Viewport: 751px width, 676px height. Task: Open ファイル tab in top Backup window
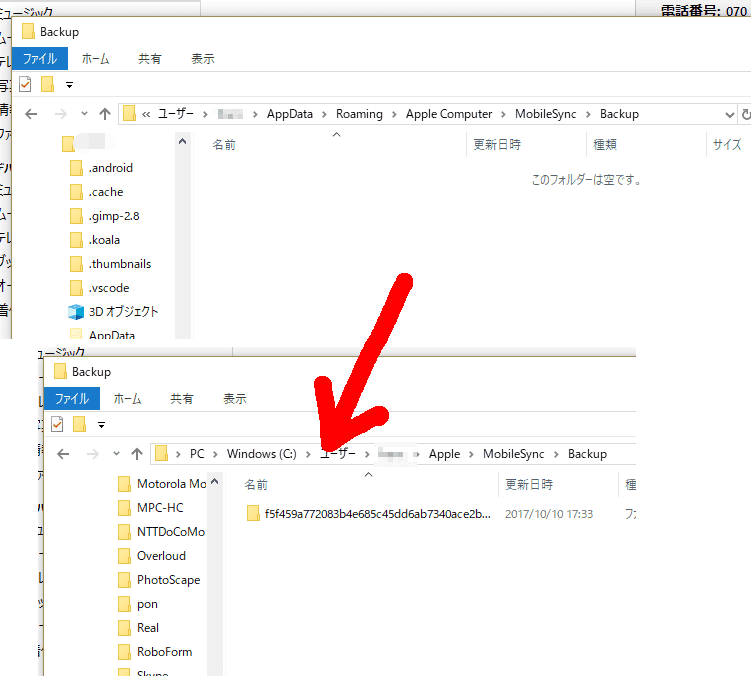(x=40, y=58)
